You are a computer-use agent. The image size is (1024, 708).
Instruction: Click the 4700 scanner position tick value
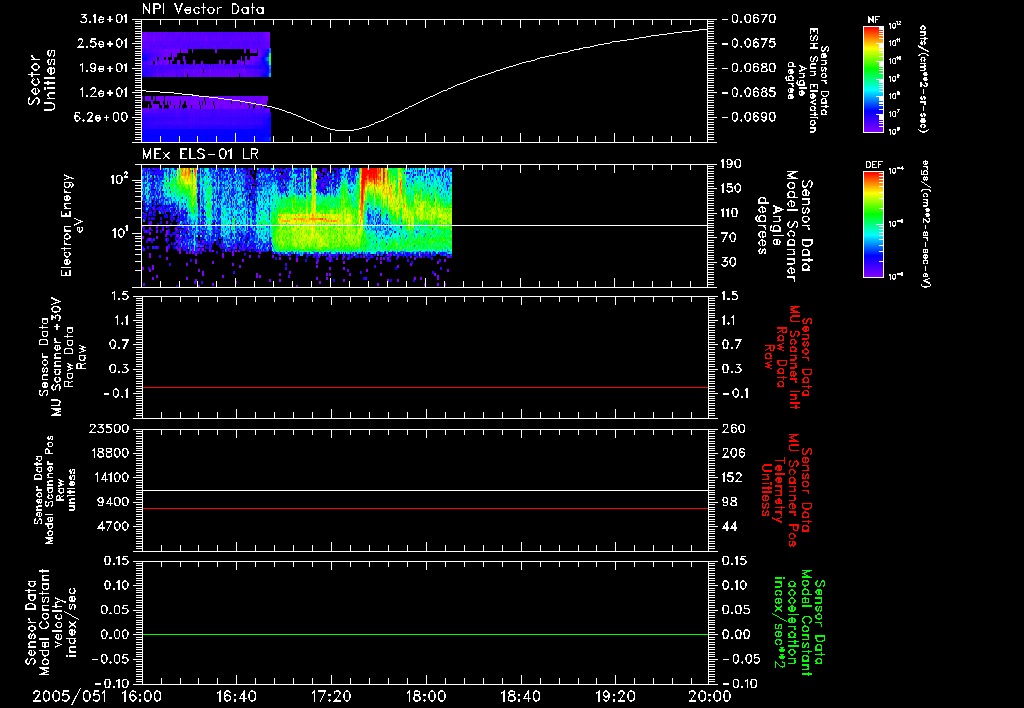[x=114, y=526]
